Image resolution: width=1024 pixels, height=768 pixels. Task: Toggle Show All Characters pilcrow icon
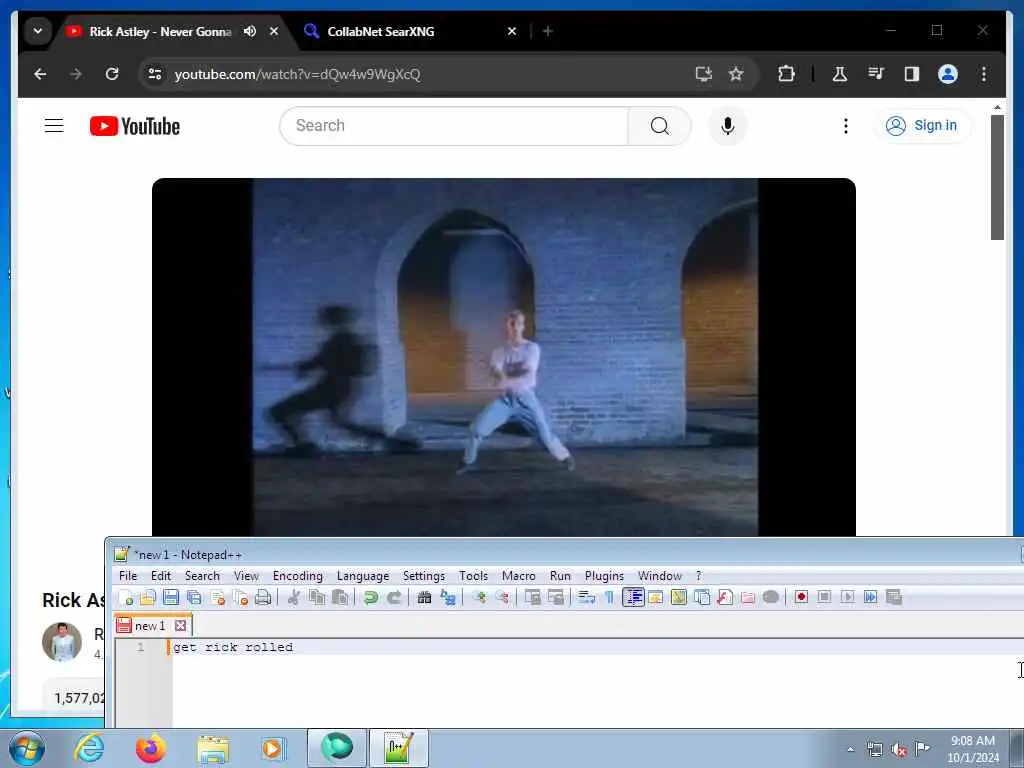[609, 597]
